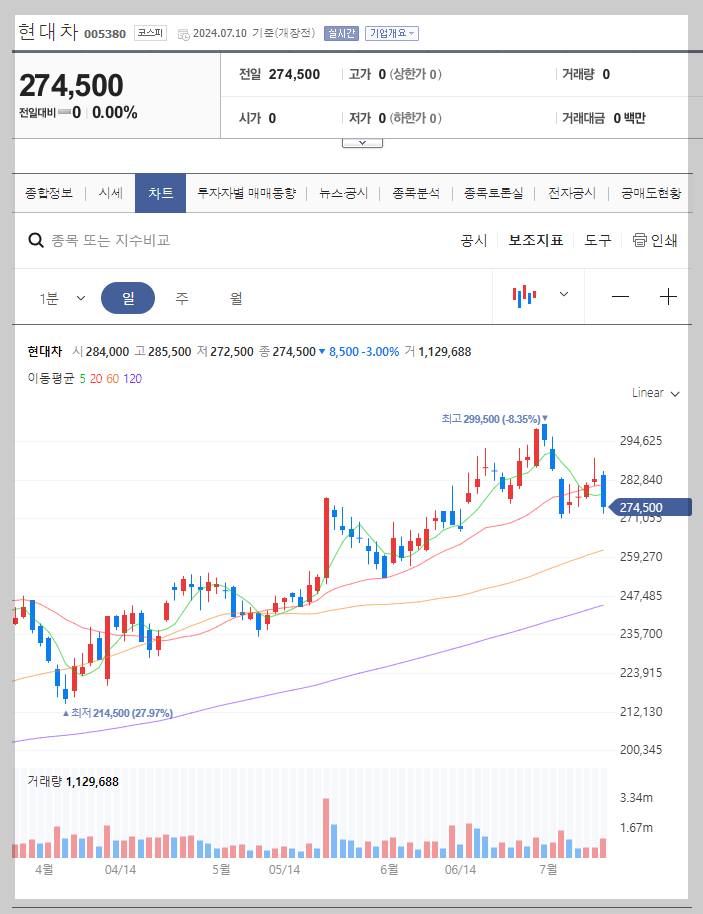The height and width of the screenshot is (914, 703).
Task: Open chart type dropdown arrow
Action: coord(564,294)
